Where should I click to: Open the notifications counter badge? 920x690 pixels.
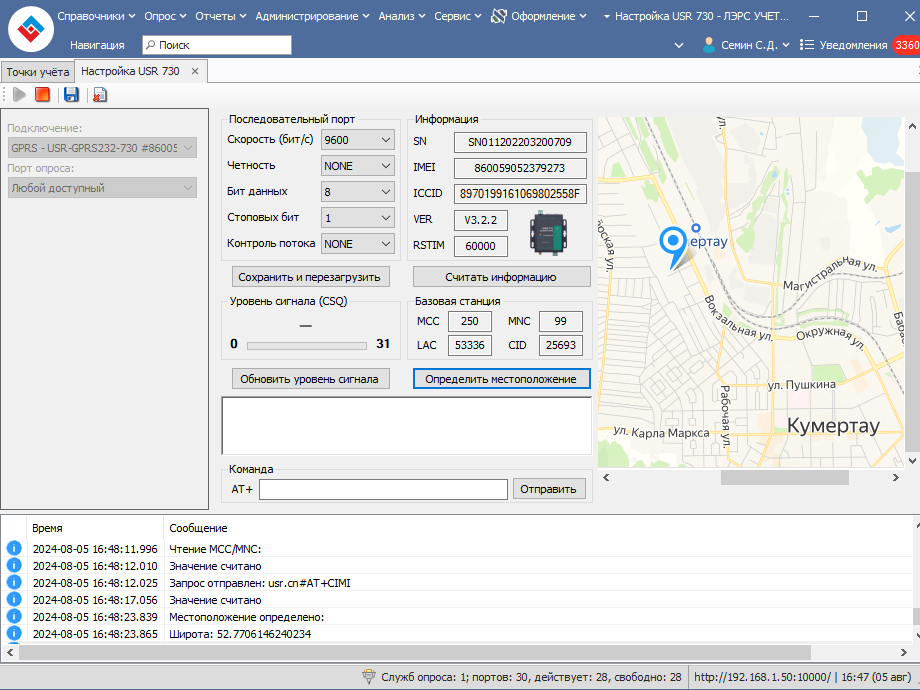click(x=905, y=45)
